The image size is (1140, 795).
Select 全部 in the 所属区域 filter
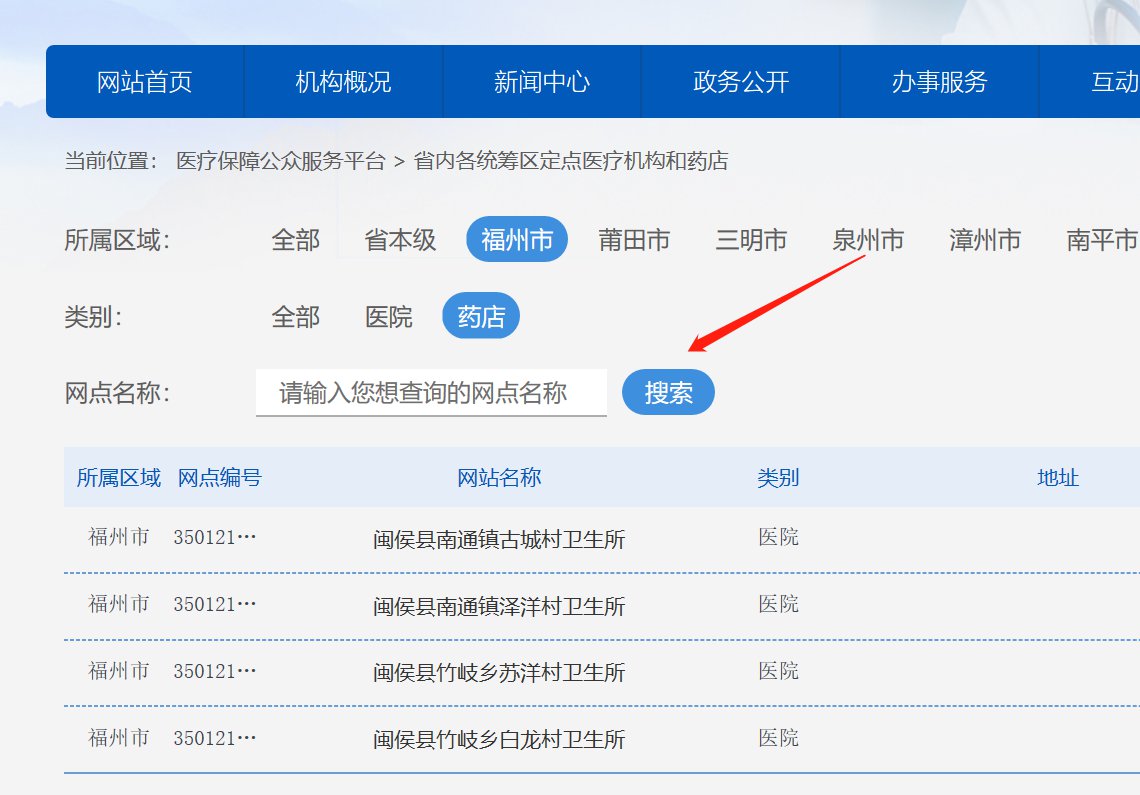(x=295, y=240)
